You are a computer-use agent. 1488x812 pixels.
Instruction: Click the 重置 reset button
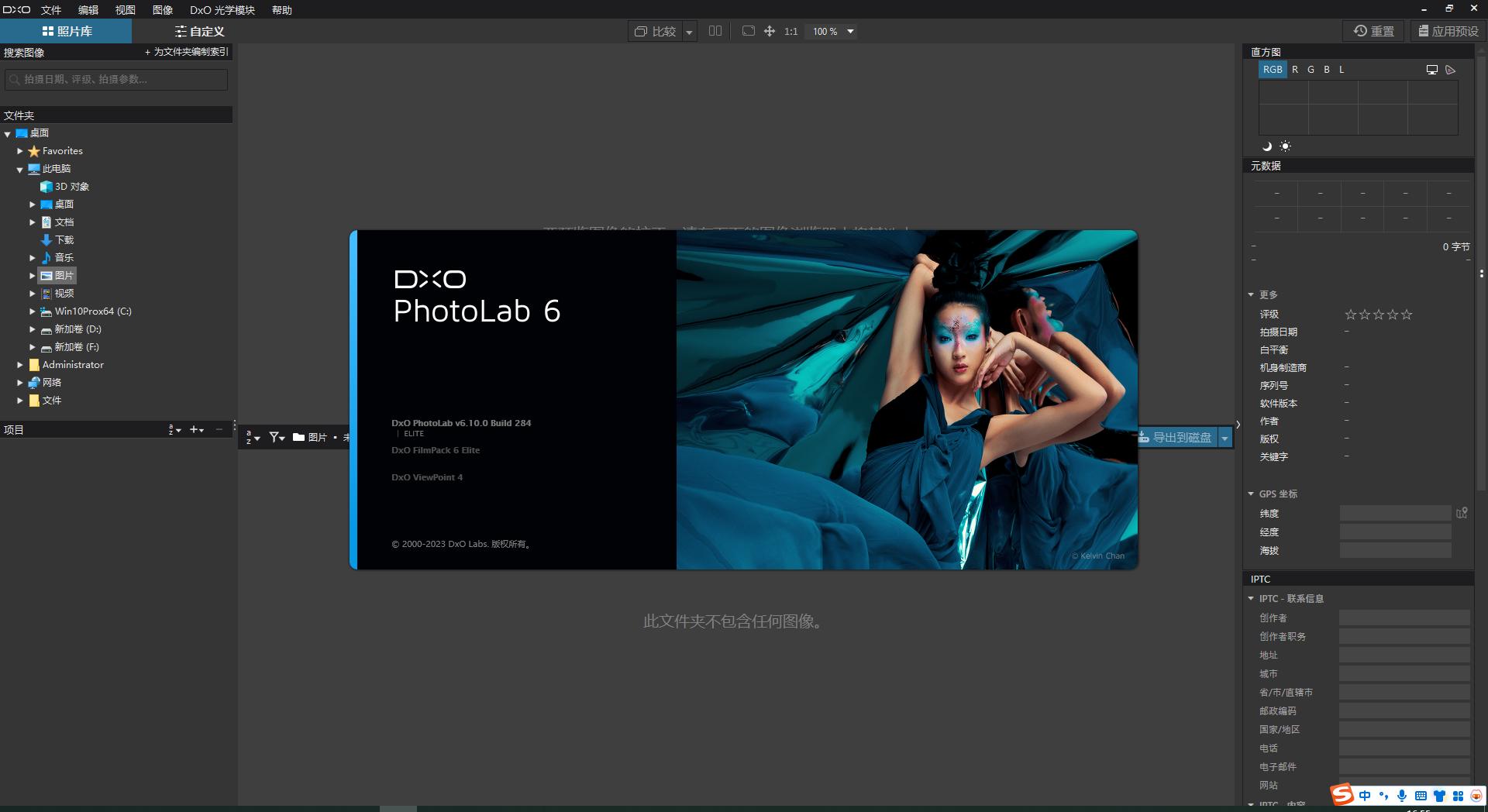(1374, 31)
